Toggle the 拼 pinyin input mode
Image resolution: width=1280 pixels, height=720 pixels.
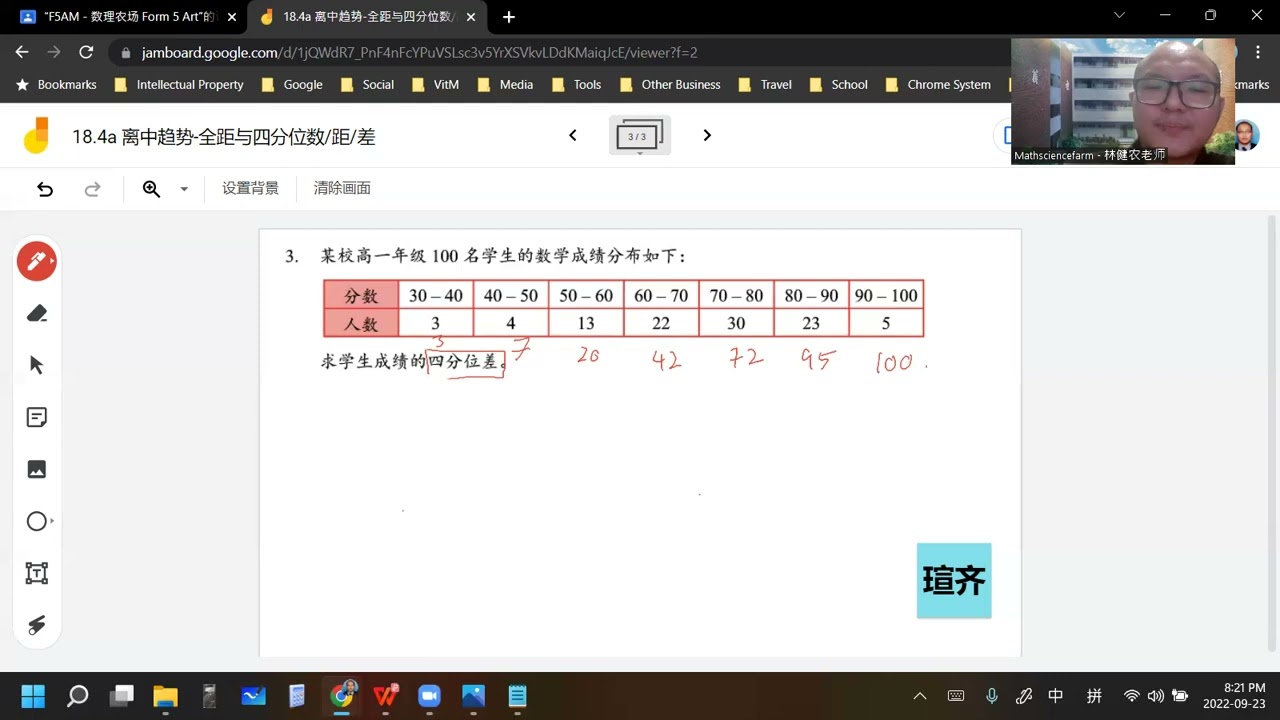click(1094, 696)
